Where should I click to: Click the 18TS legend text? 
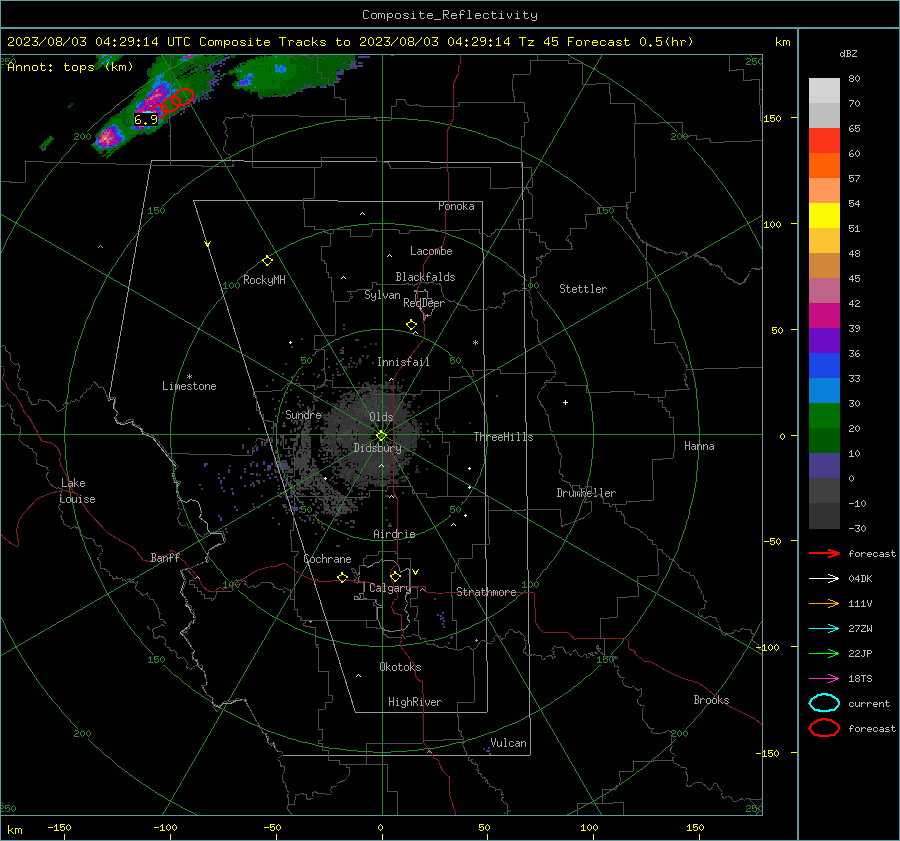[860, 679]
